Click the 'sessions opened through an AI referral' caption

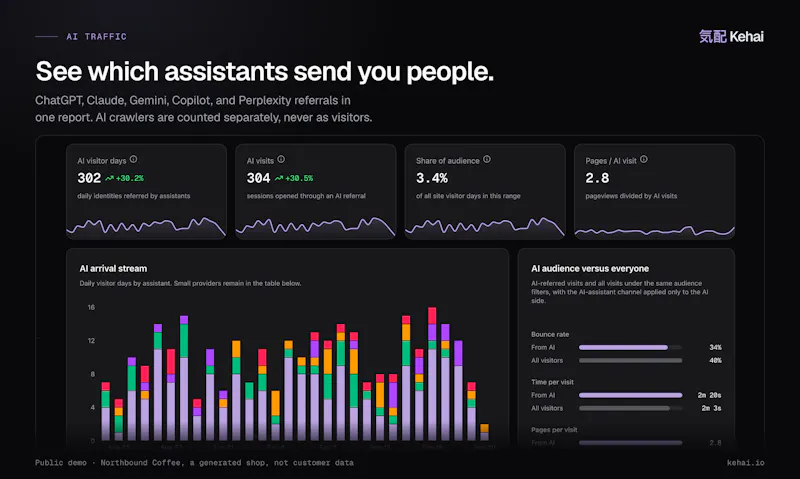pyautogui.click(x=306, y=196)
